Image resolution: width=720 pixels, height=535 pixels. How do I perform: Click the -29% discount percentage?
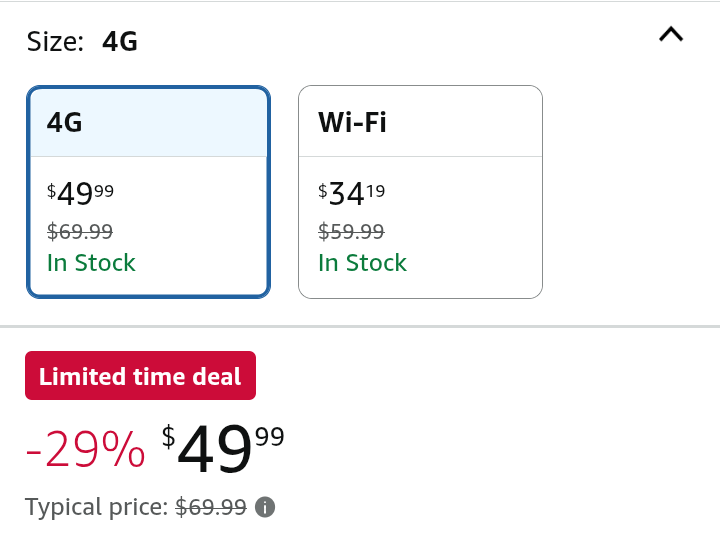coord(85,451)
